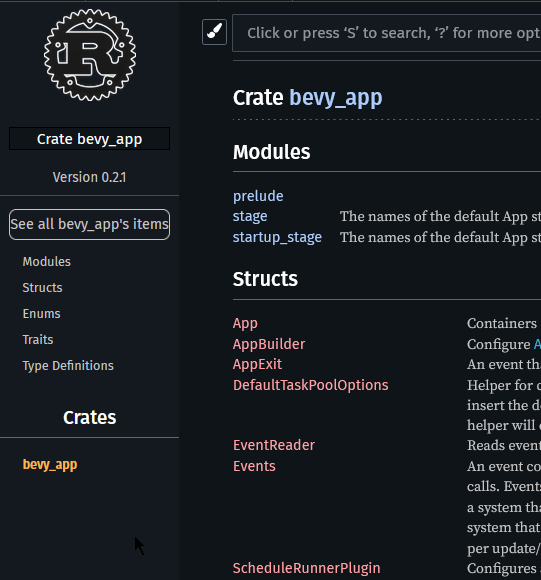Screen dimensions: 541x580
Task: Jump to Traits in sidebar
Action: coord(38,339)
